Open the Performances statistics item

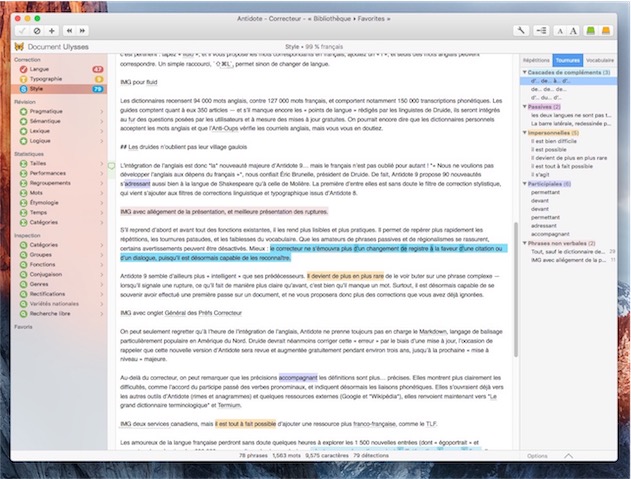(60, 173)
